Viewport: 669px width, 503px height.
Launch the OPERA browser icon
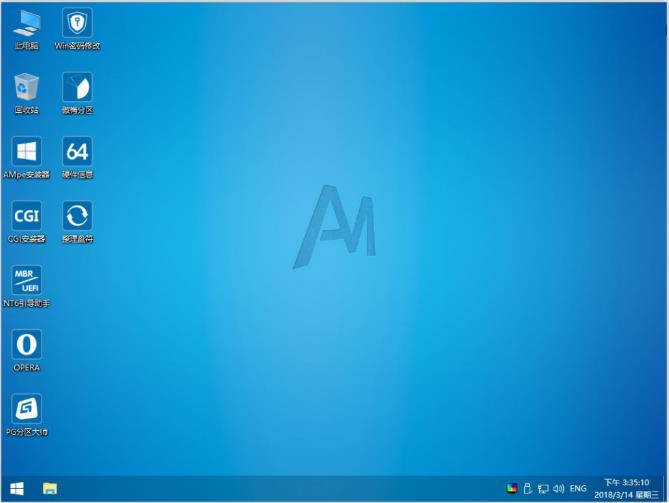tap(26, 351)
